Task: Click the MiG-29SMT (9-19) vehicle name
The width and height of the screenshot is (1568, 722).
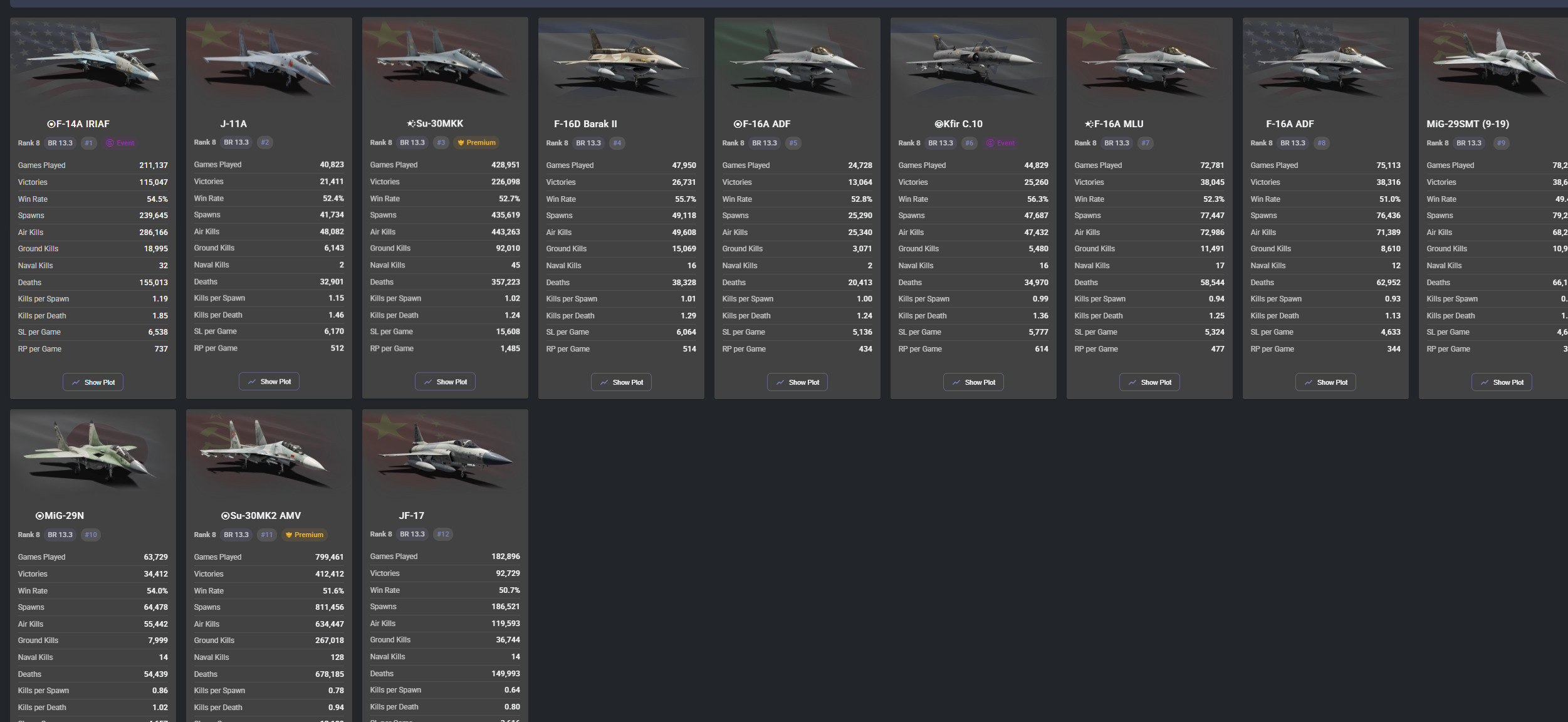Action: click(1468, 124)
